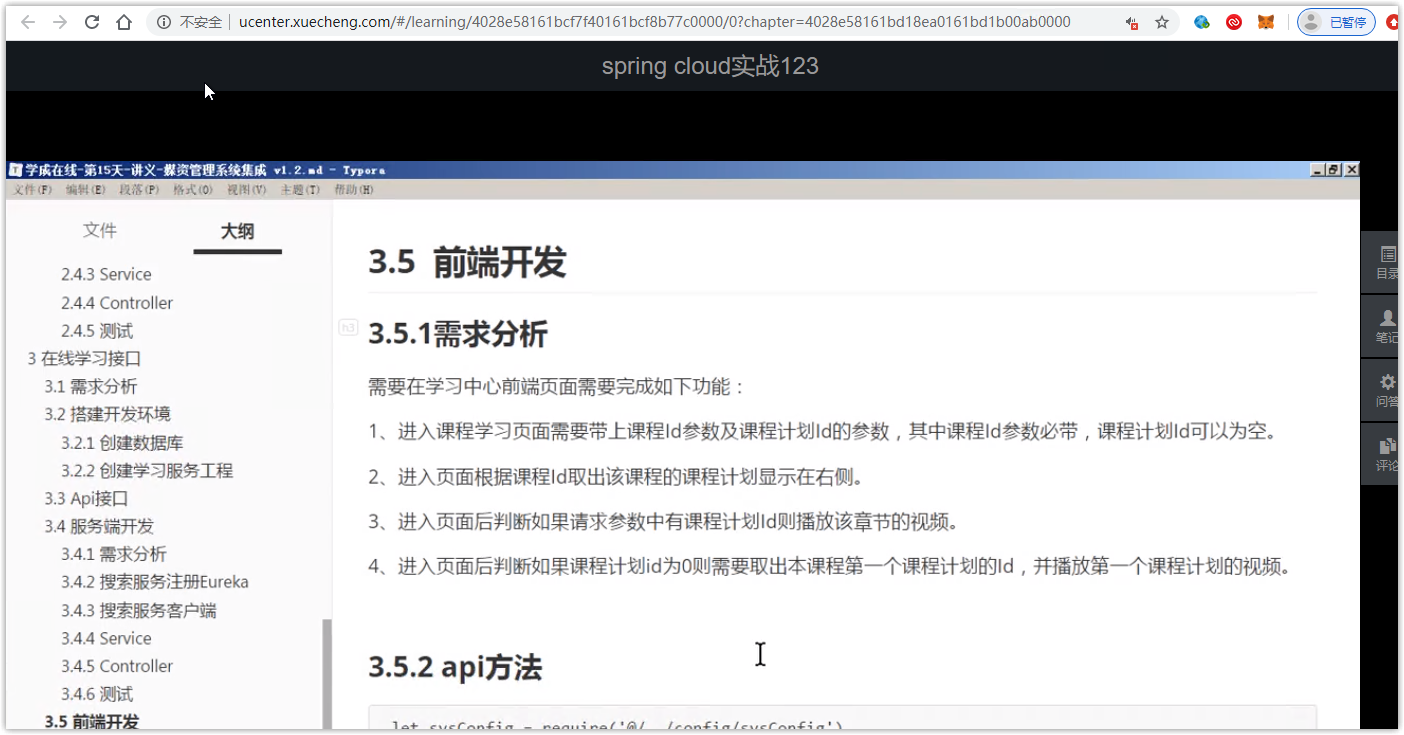Image resolution: width=1404 pixels, height=735 pixels.
Task: Open the blue globe extension icon
Action: pos(1202,22)
